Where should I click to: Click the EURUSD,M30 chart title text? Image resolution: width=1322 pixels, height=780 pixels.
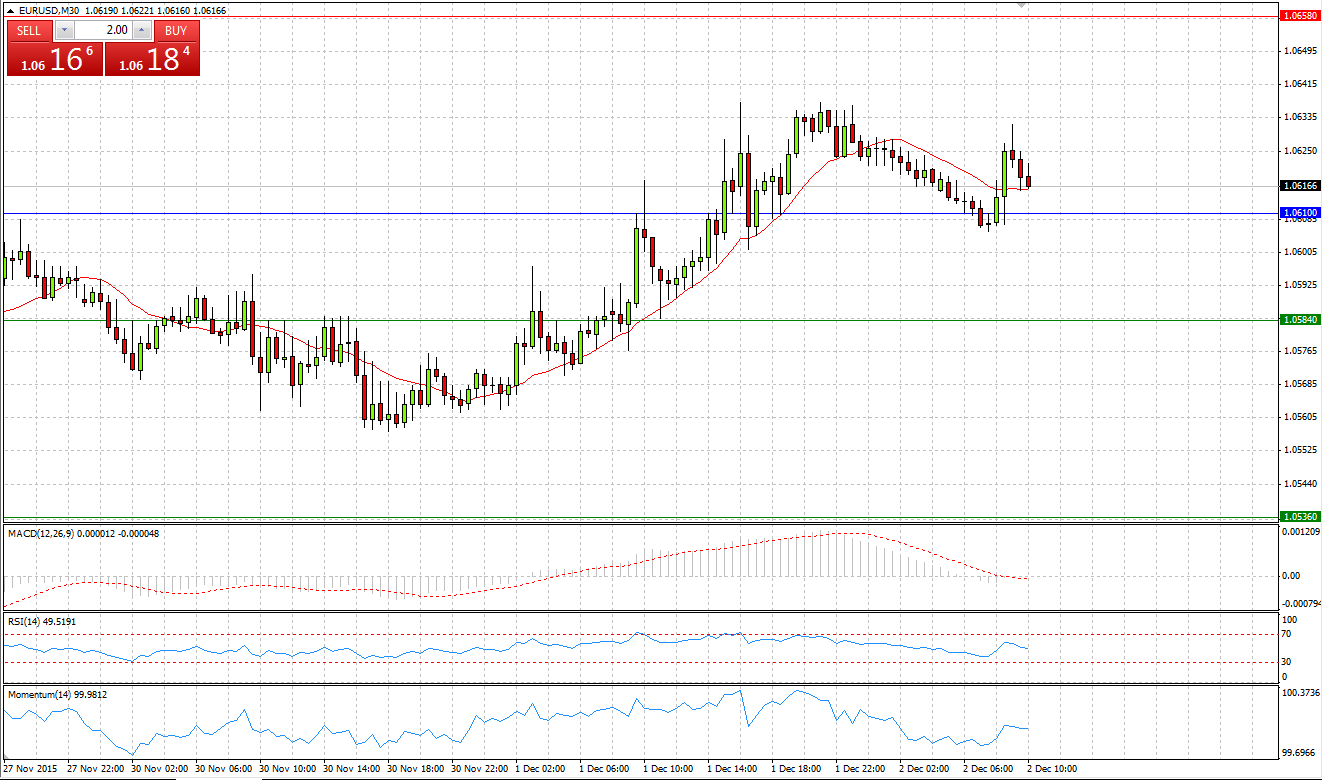click(49, 10)
